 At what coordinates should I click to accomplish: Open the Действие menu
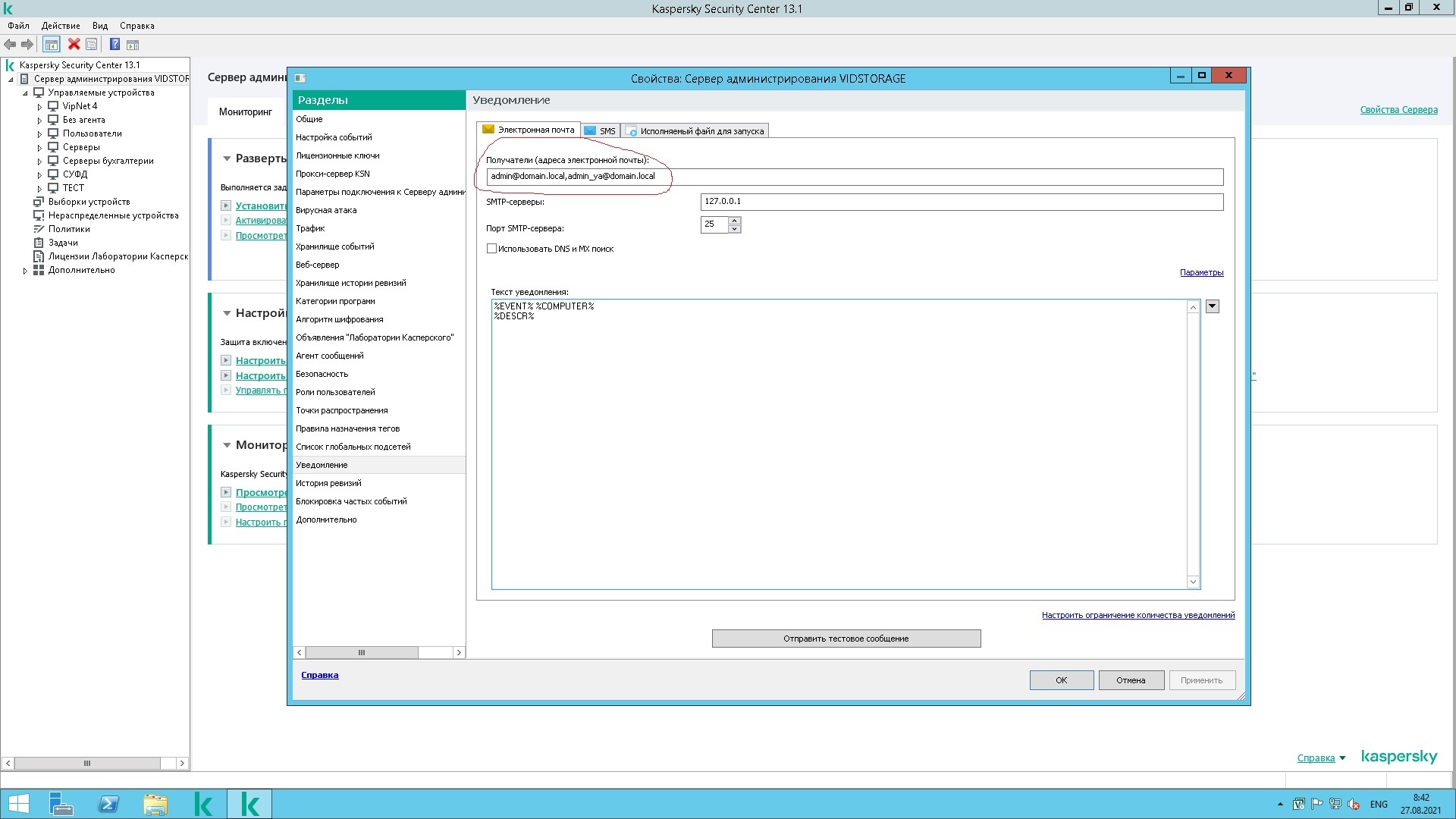(61, 26)
